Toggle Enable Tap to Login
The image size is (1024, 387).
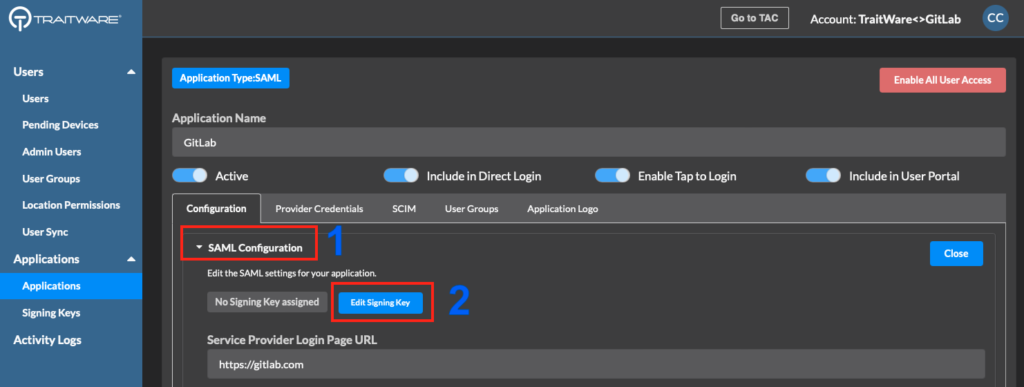(x=613, y=176)
